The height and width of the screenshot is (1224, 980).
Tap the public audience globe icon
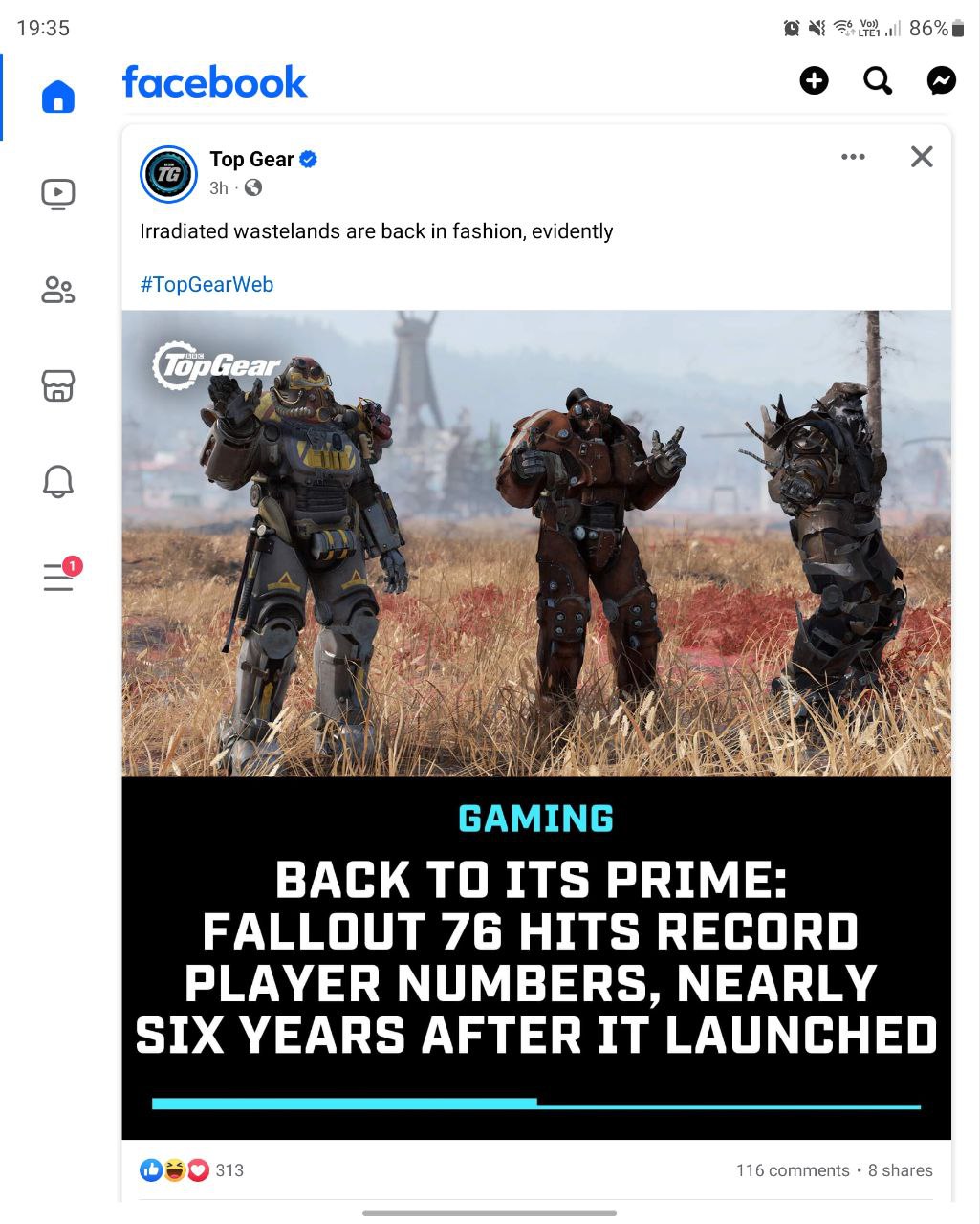pyautogui.click(x=253, y=188)
